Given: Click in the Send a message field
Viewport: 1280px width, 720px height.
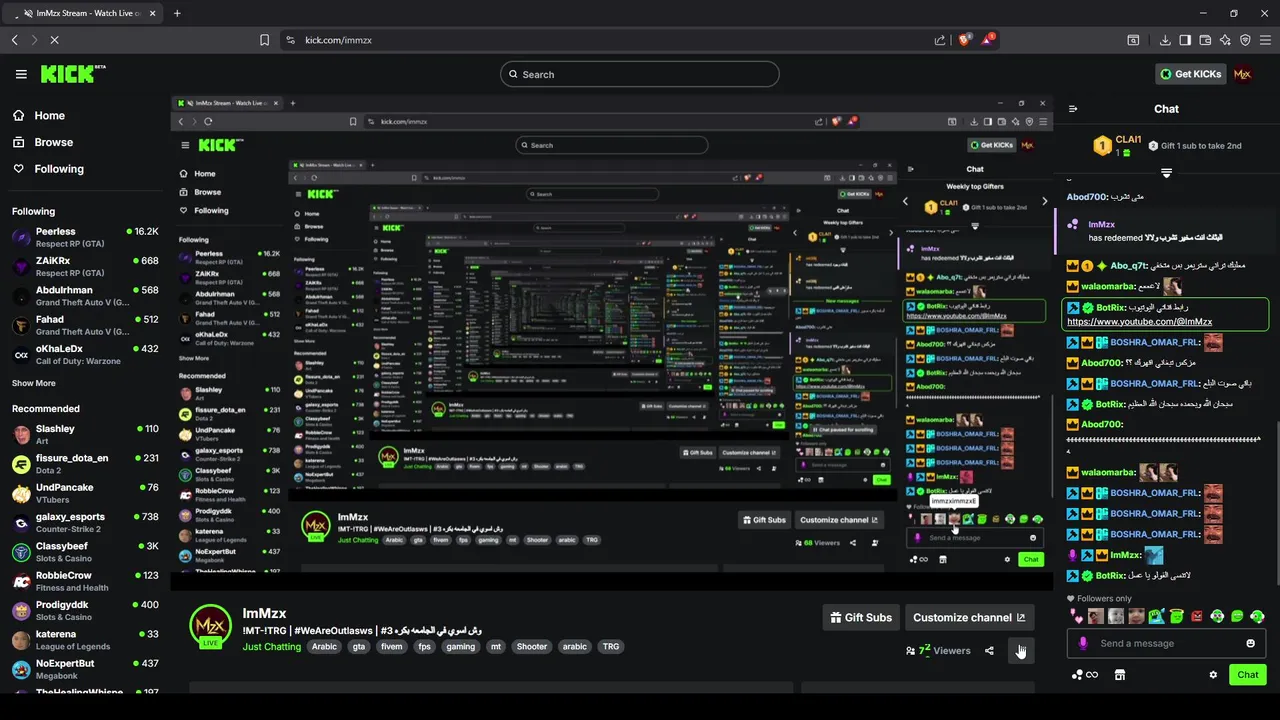Looking at the screenshot, I should click(x=1165, y=643).
